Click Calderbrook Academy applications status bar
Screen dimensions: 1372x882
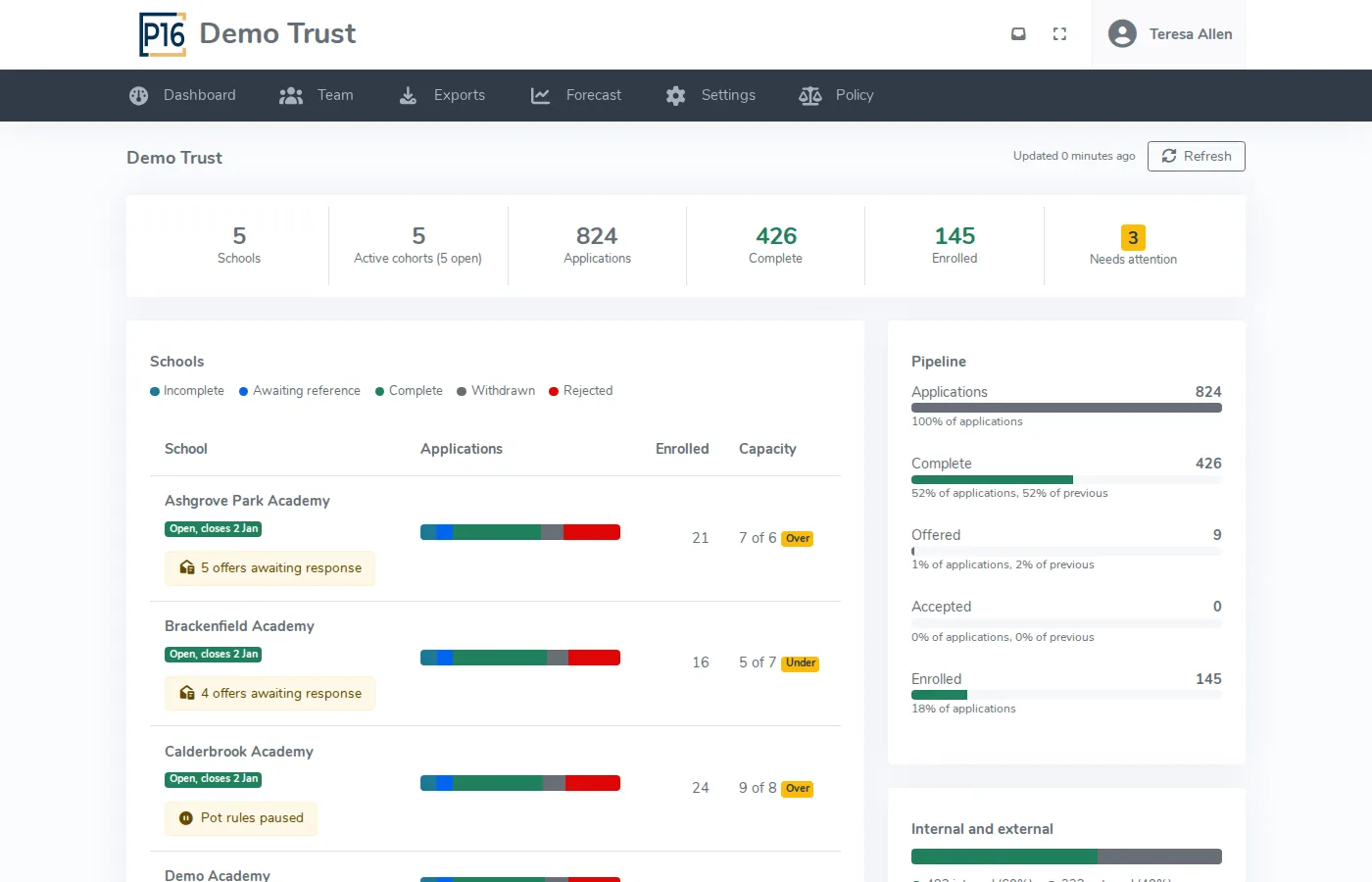pos(520,783)
